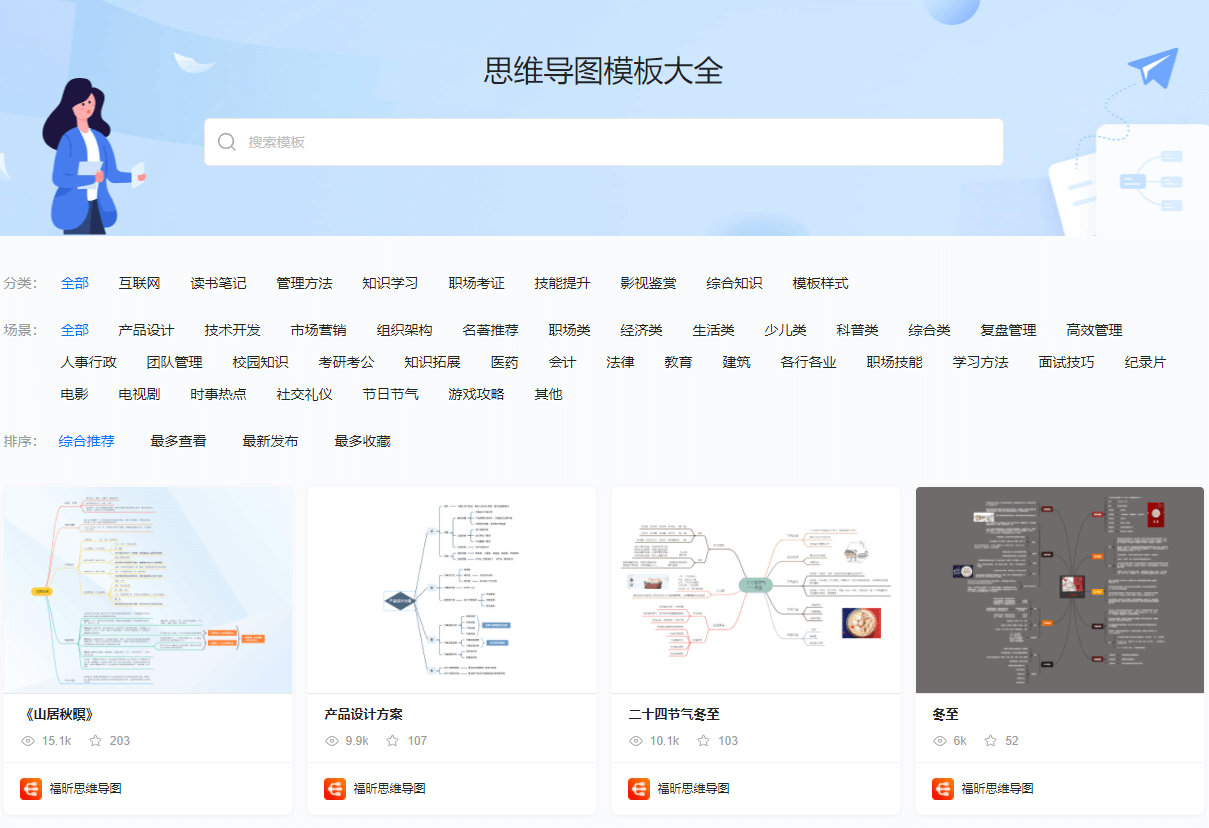Filter by 节日节气 scene
The image size is (1209, 828).
390,394
